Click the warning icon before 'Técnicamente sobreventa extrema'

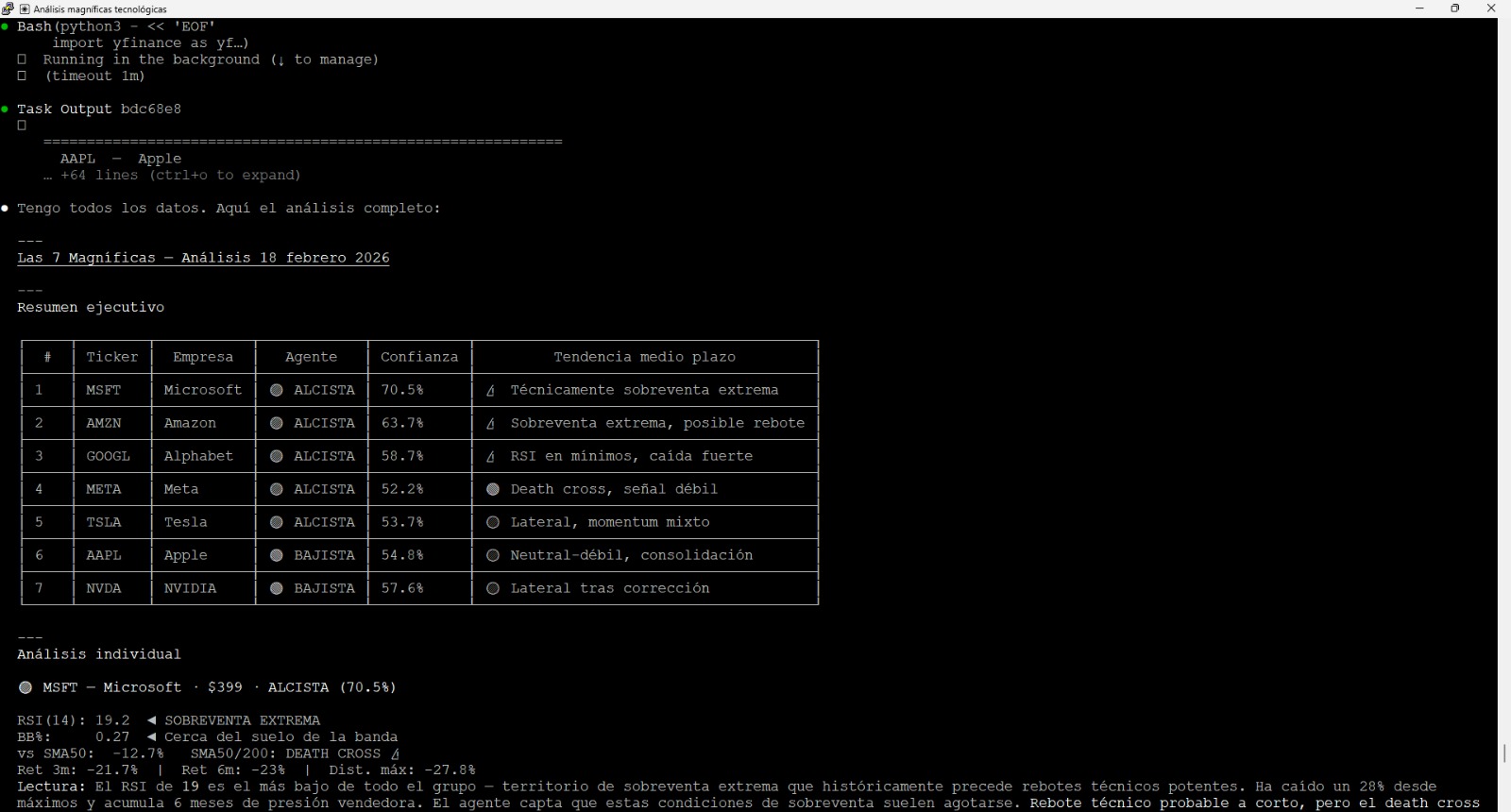pyautogui.click(x=490, y=390)
